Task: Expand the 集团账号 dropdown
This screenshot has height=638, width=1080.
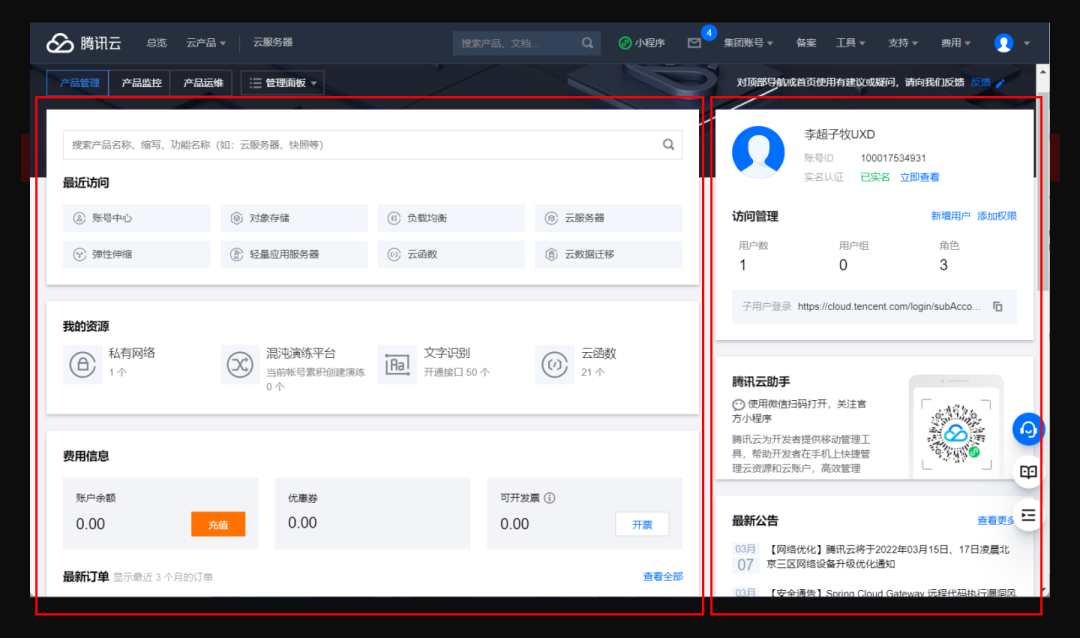Action: [748, 43]
